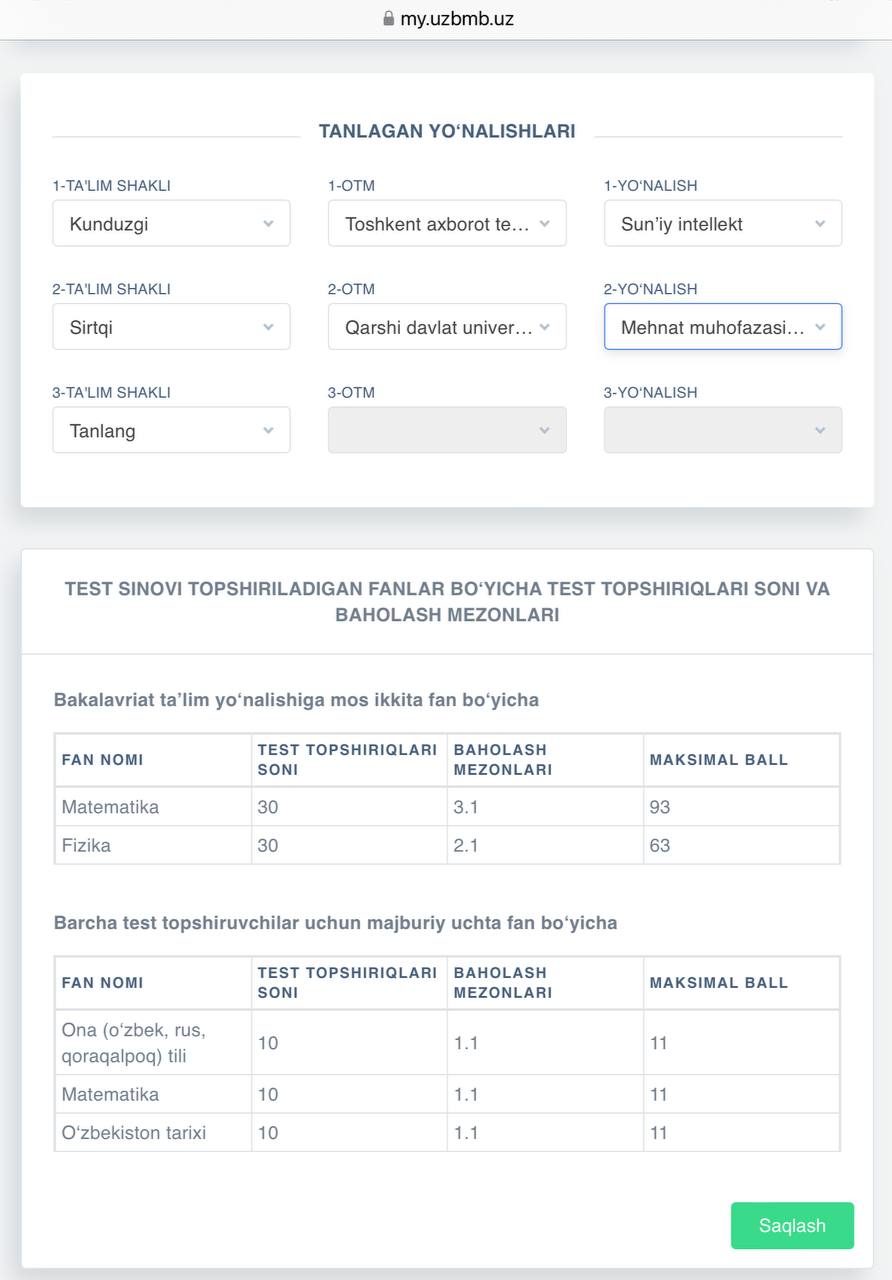
Task: Open the 1-OTM dropdown showing Toshkent axborot
Action: pos(447,224)
